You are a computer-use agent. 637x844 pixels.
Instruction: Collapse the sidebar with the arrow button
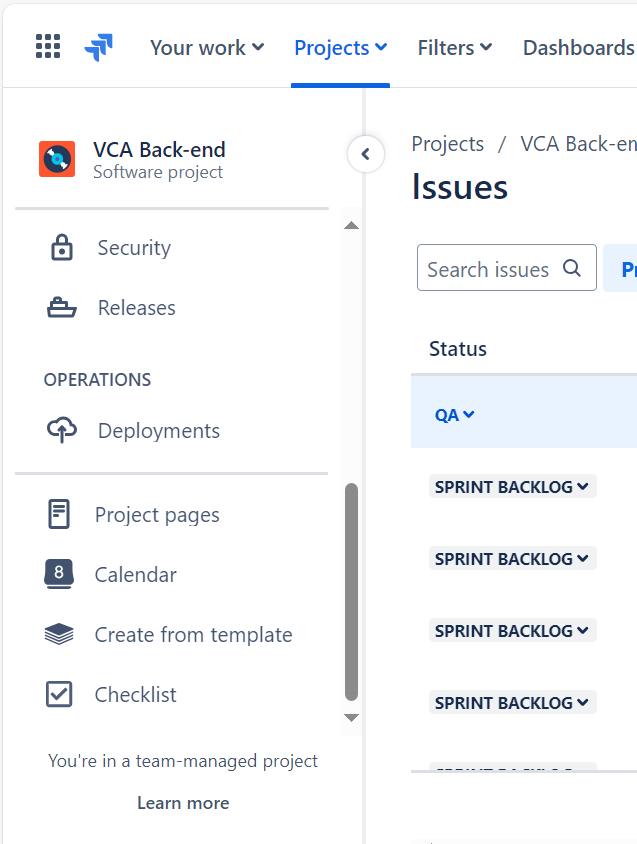[x=366, y=154]
